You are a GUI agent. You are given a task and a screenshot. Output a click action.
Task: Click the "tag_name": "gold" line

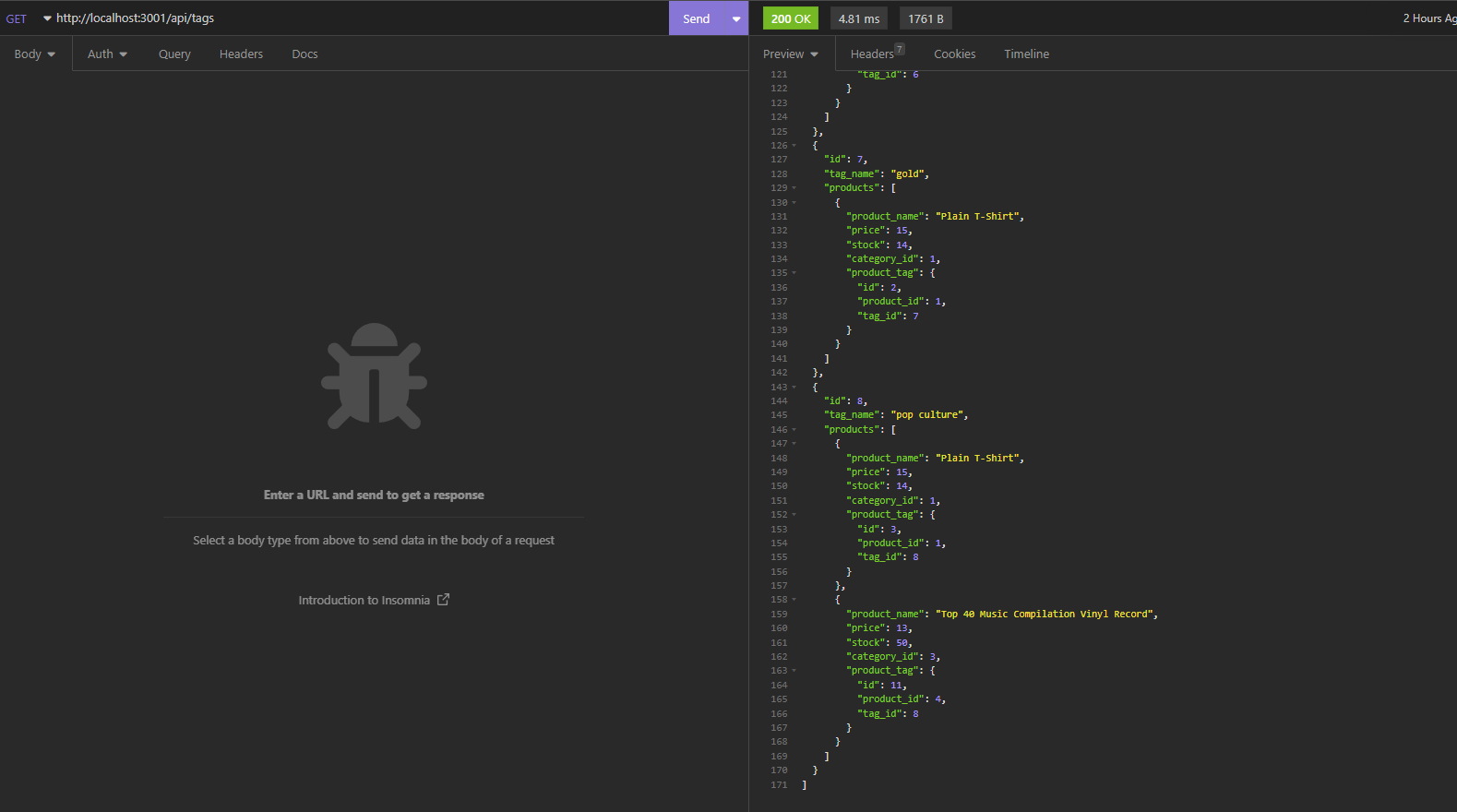877,173
